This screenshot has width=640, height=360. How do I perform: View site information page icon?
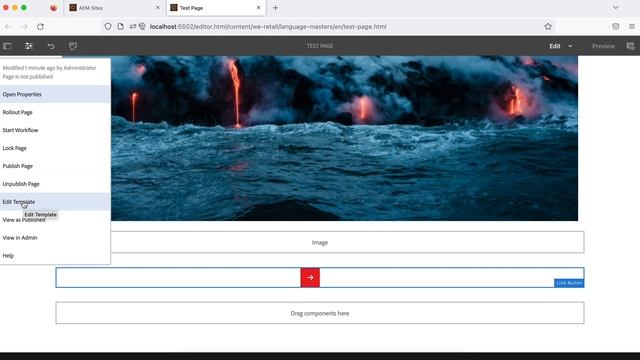(x=120, y=27)
